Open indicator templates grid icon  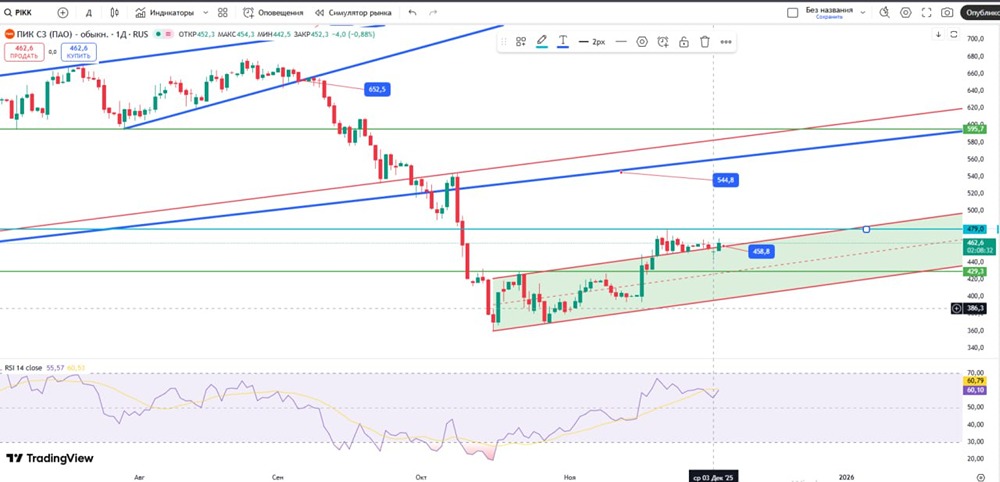point(223,12)
